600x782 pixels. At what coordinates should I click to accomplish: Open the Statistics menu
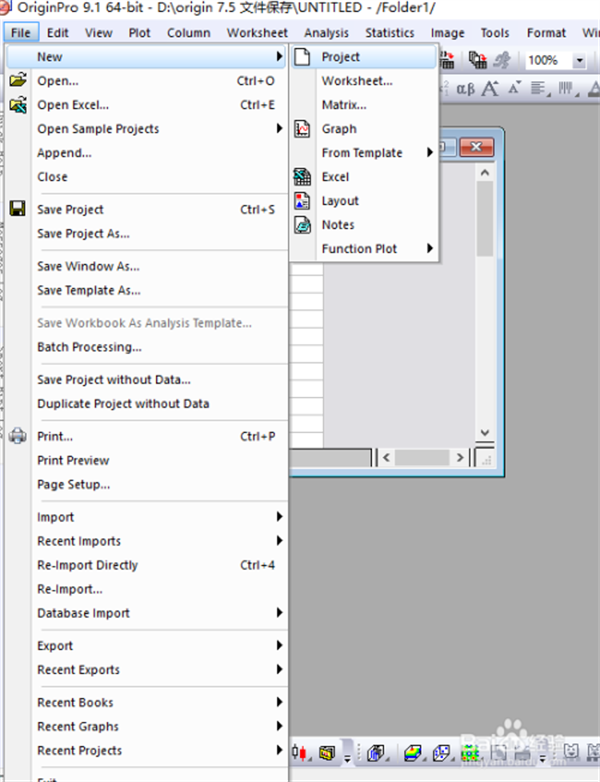[x=390, y=33]
